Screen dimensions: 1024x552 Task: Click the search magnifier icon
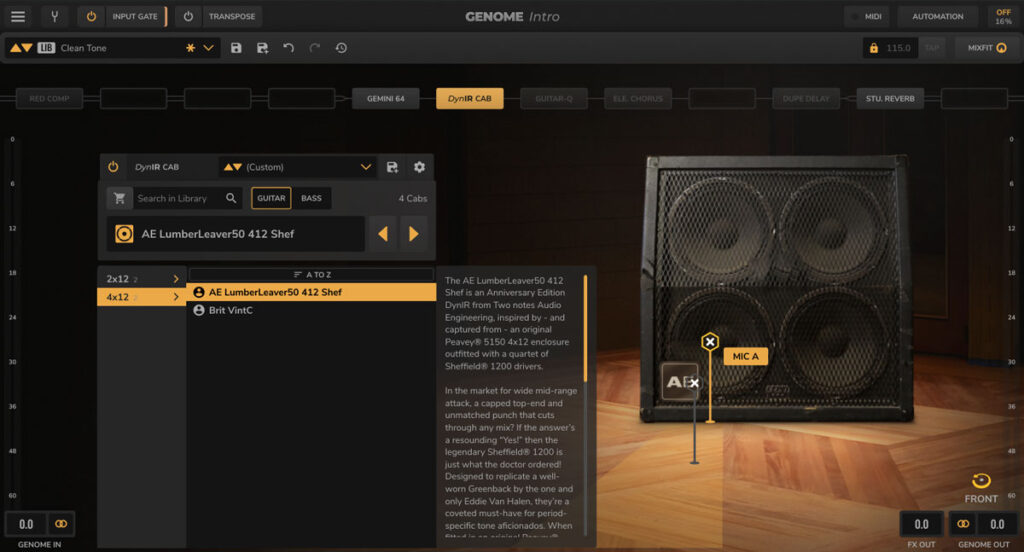(231, 198)
